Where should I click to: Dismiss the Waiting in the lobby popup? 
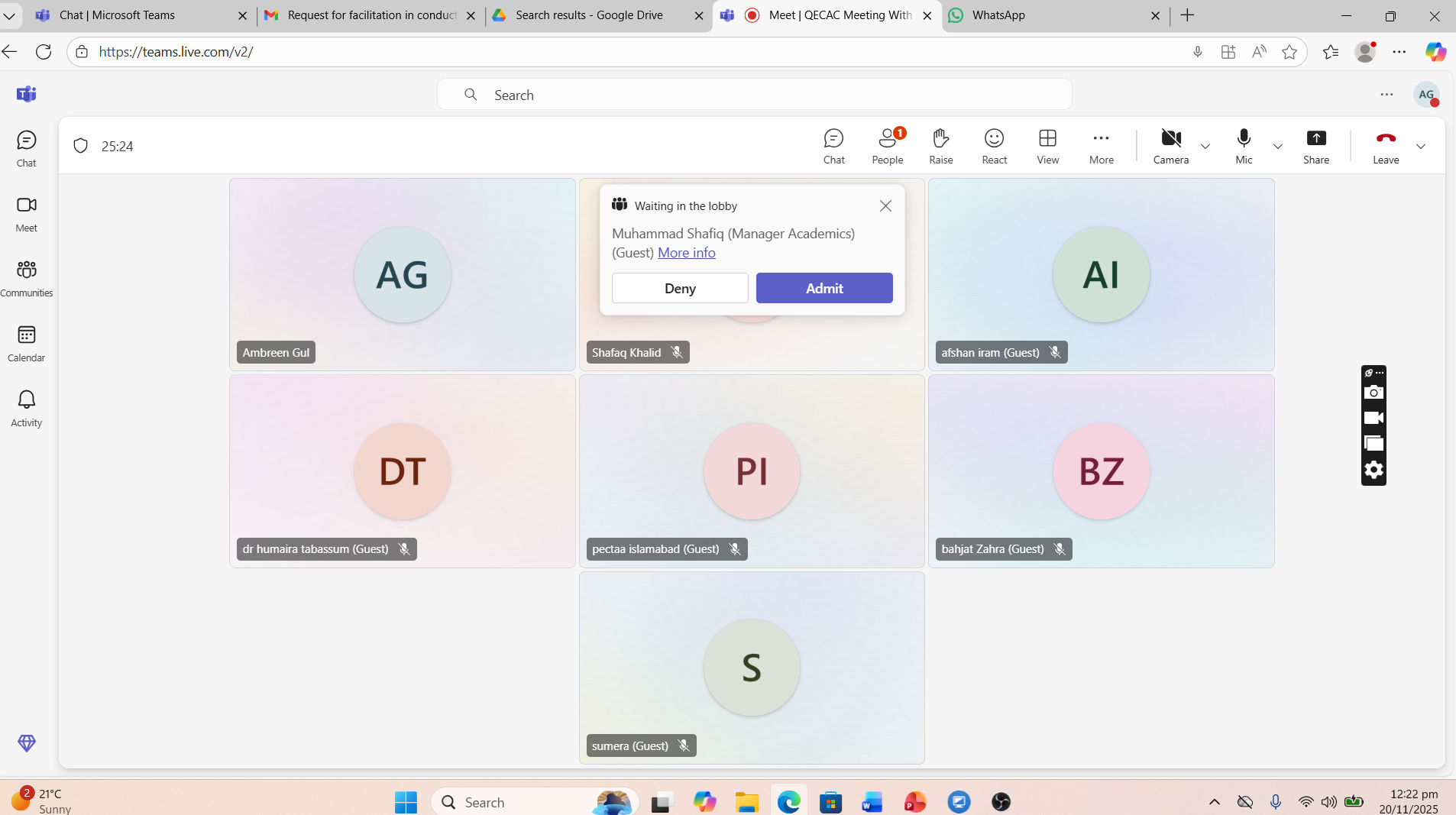click(x=885, y=206)
